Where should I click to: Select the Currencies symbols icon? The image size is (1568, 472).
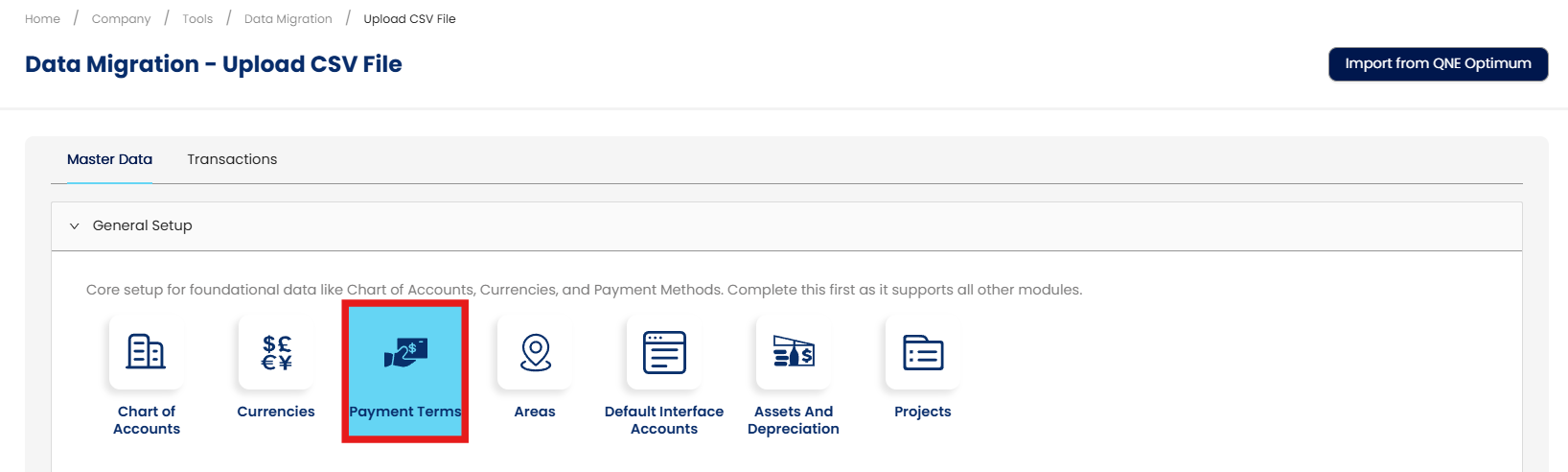276,353
